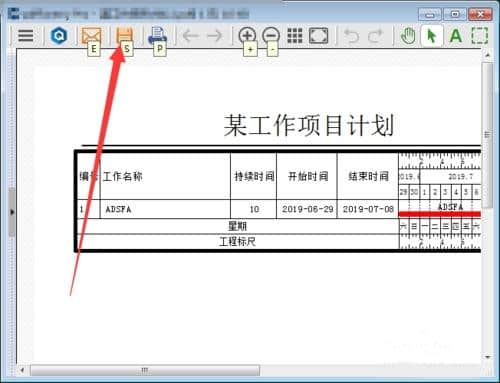Select the green text 'A' tool

pos(456,36)
